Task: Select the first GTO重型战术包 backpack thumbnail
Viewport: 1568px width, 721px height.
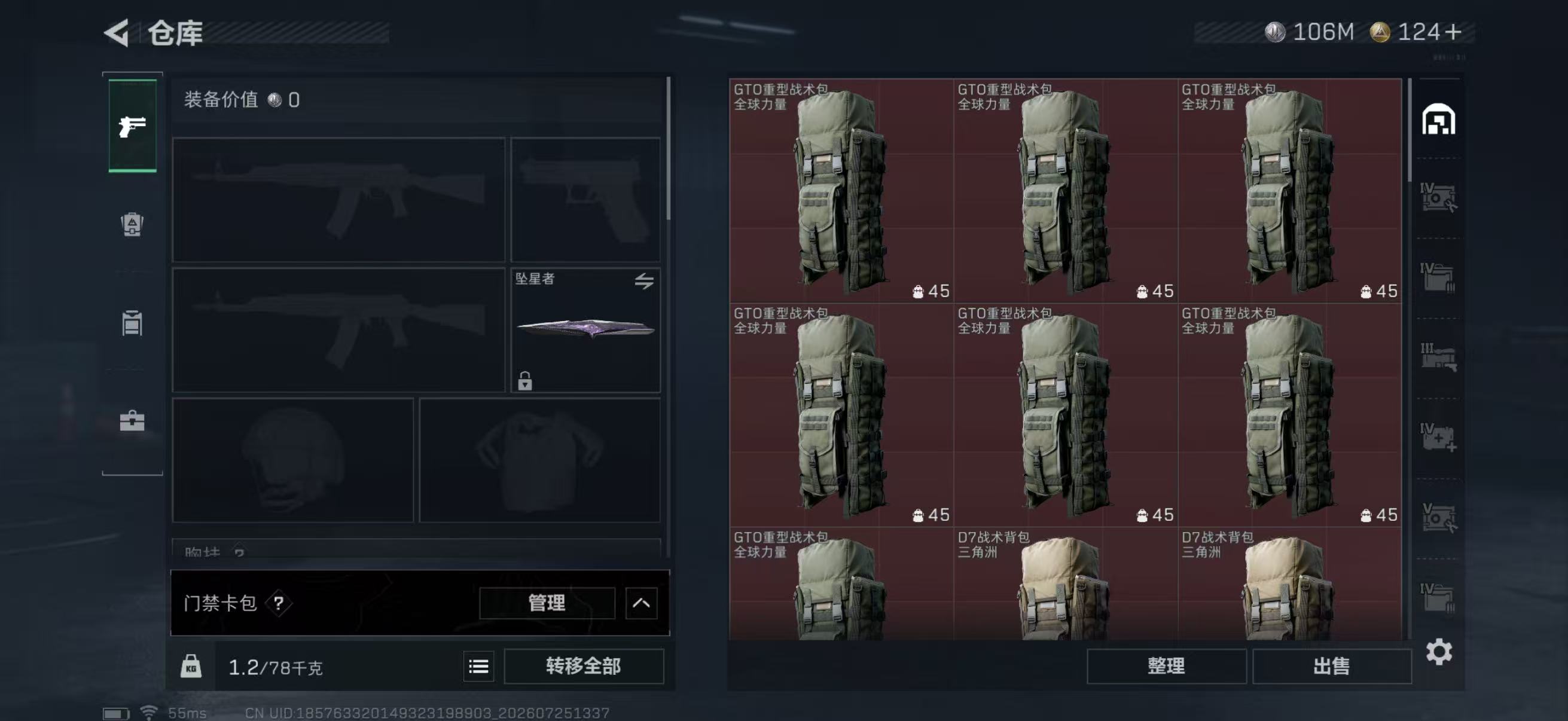Action: coord(841,191)
